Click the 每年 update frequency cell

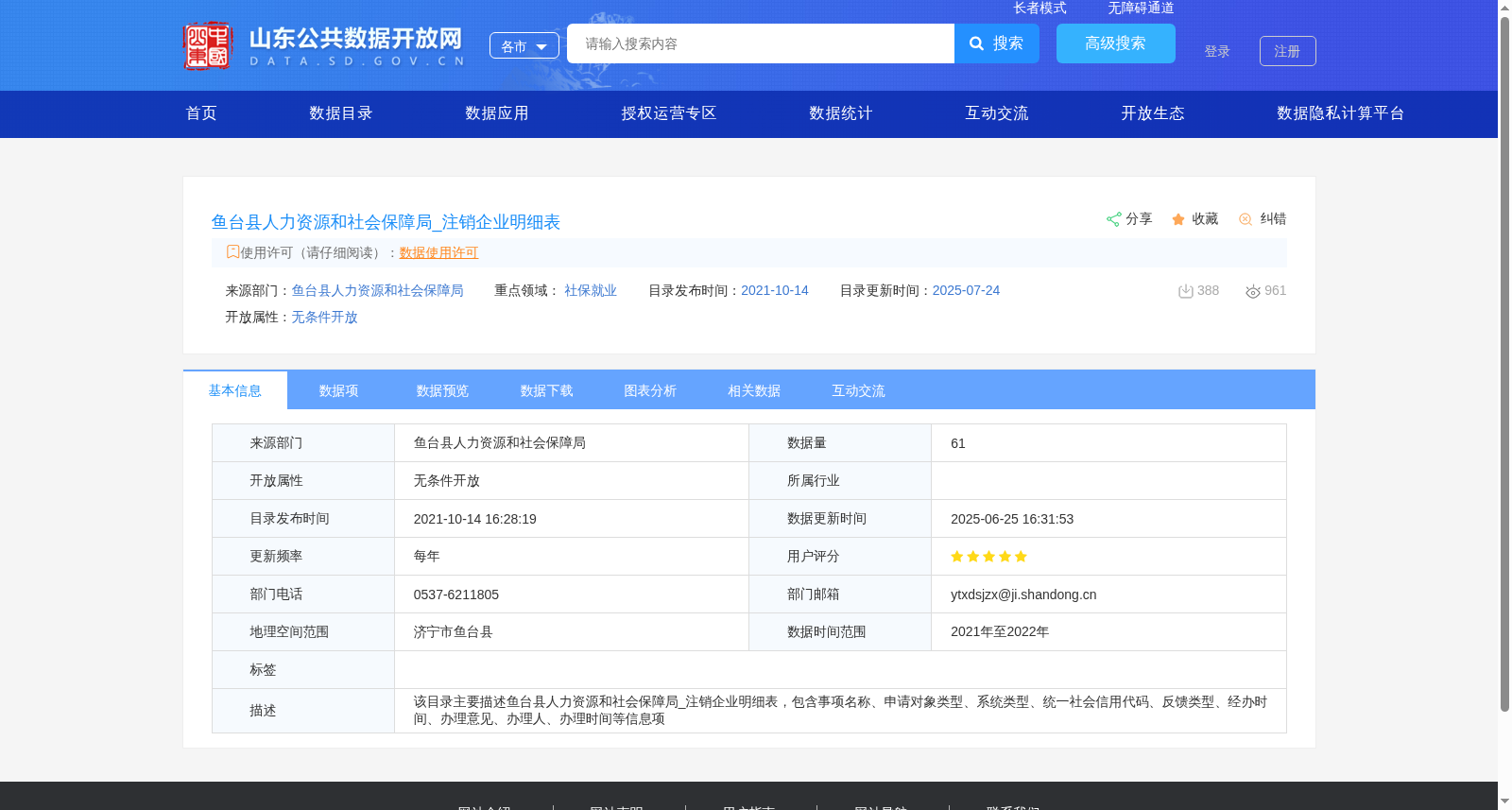(572, 557)
